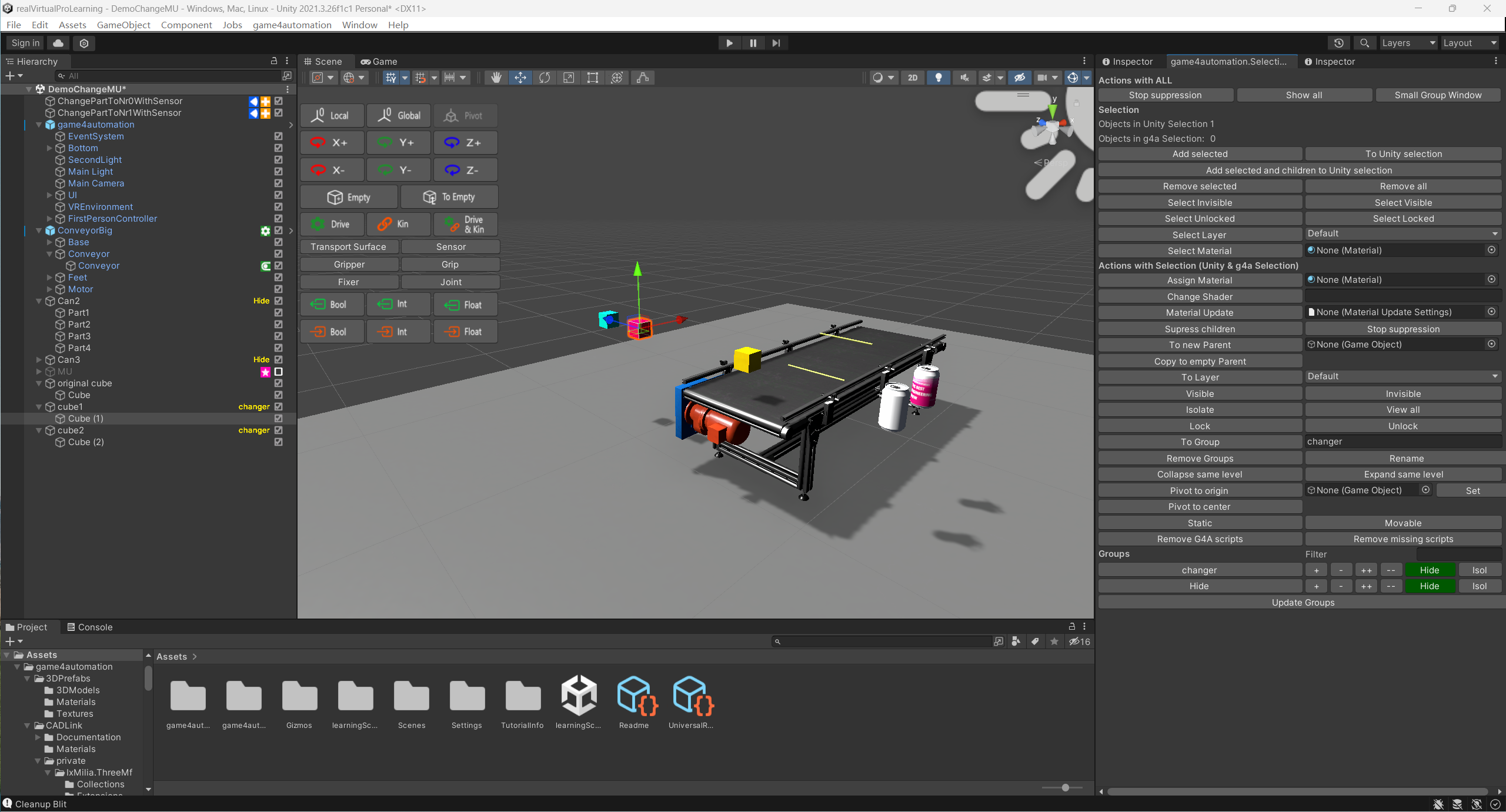The height and width of the screenshot is (812, 1506).
Task: Toggle checkbox for Can2 row
Action: (279, 301)
